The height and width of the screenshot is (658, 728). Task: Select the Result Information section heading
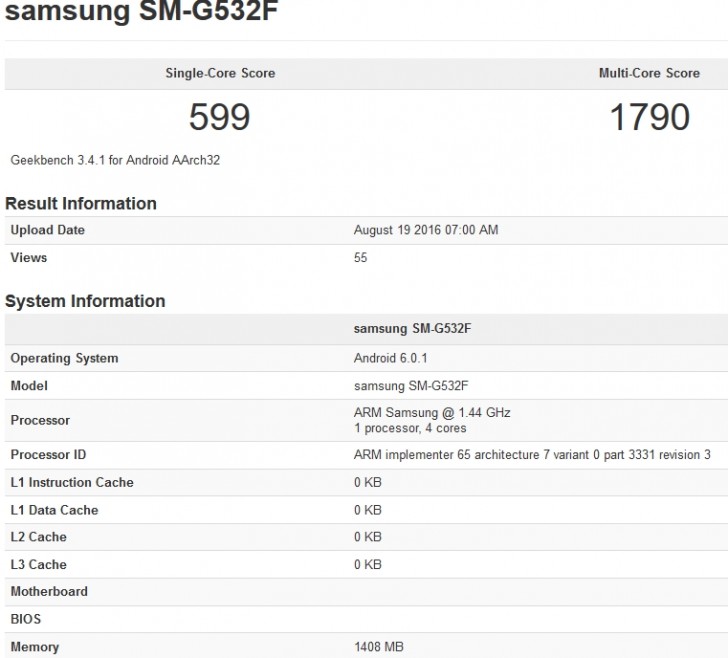[81, 204]
